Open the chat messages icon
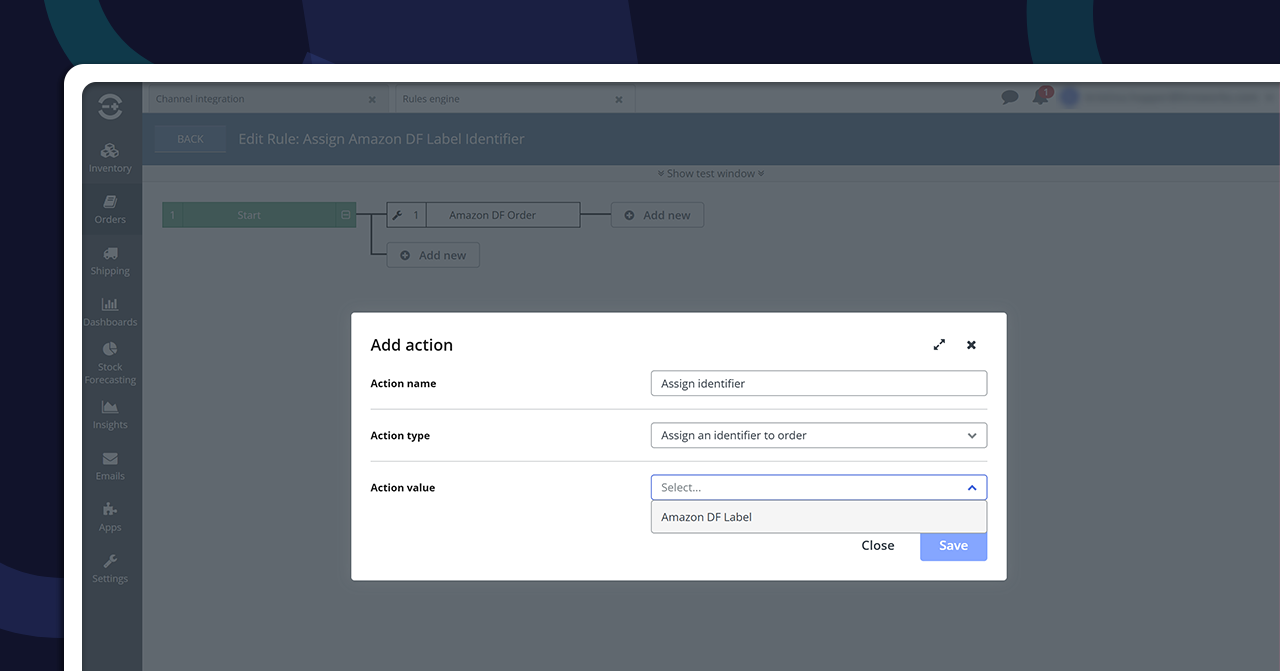Screen dimensions: 1280x671 pos(1010,98)
